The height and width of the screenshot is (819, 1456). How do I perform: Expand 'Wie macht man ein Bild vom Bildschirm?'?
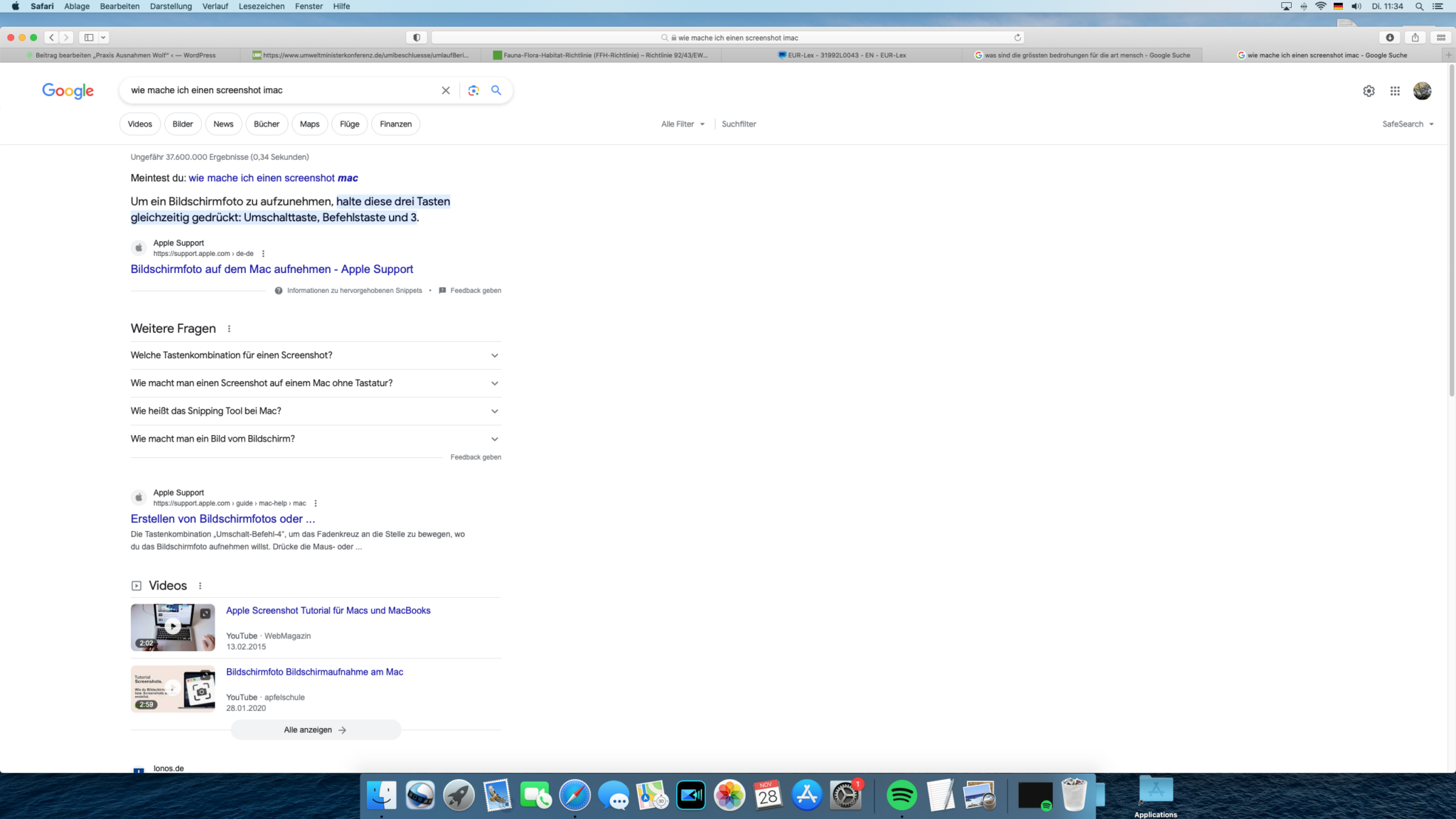click(316, 439)
